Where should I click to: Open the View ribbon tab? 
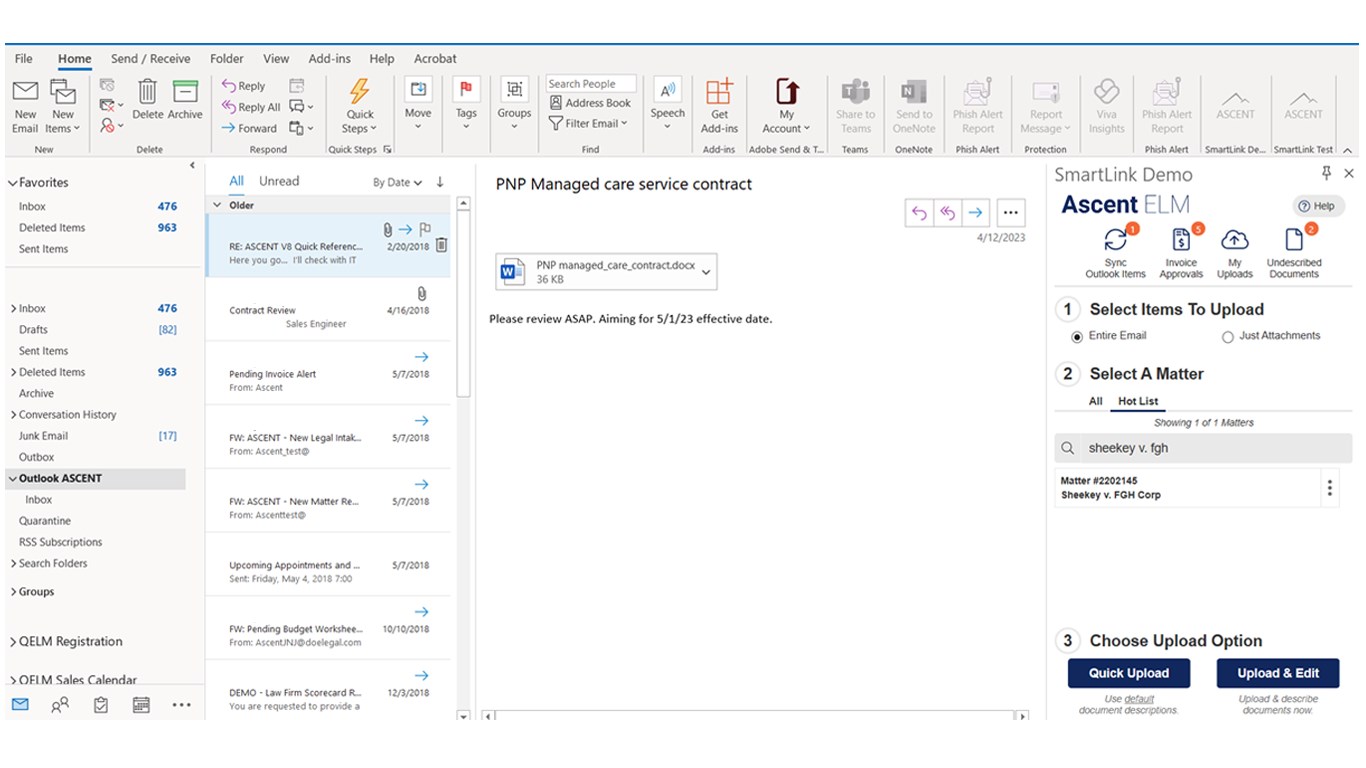point(276,59)
